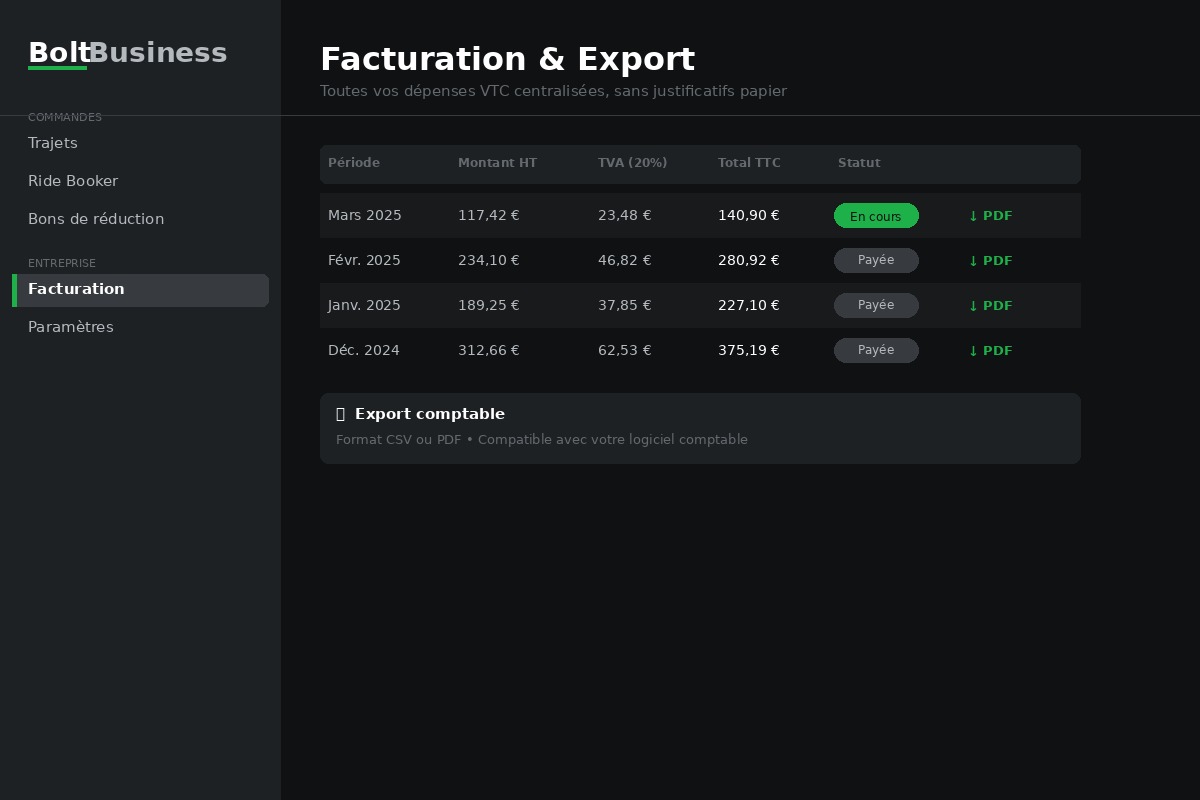Open the Facturation section
The width and height of the screenshot is (1200, 800).
(76, 289)
